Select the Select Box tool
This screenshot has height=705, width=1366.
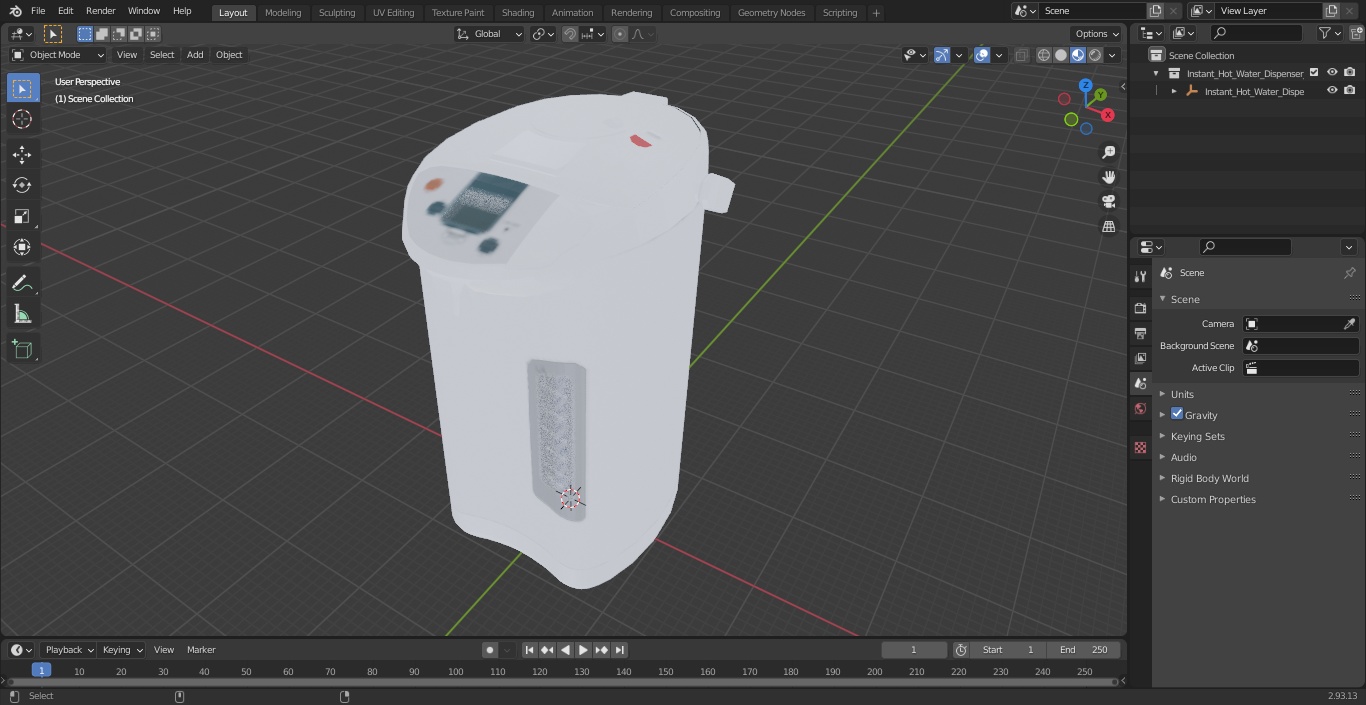pyautogui.click(x=22, y=88)
